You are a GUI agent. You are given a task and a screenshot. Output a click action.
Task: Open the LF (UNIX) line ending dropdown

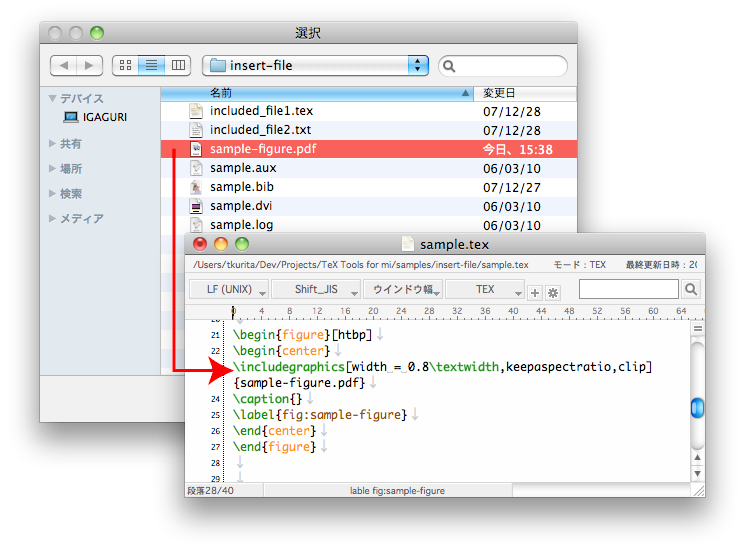(228, 290)
